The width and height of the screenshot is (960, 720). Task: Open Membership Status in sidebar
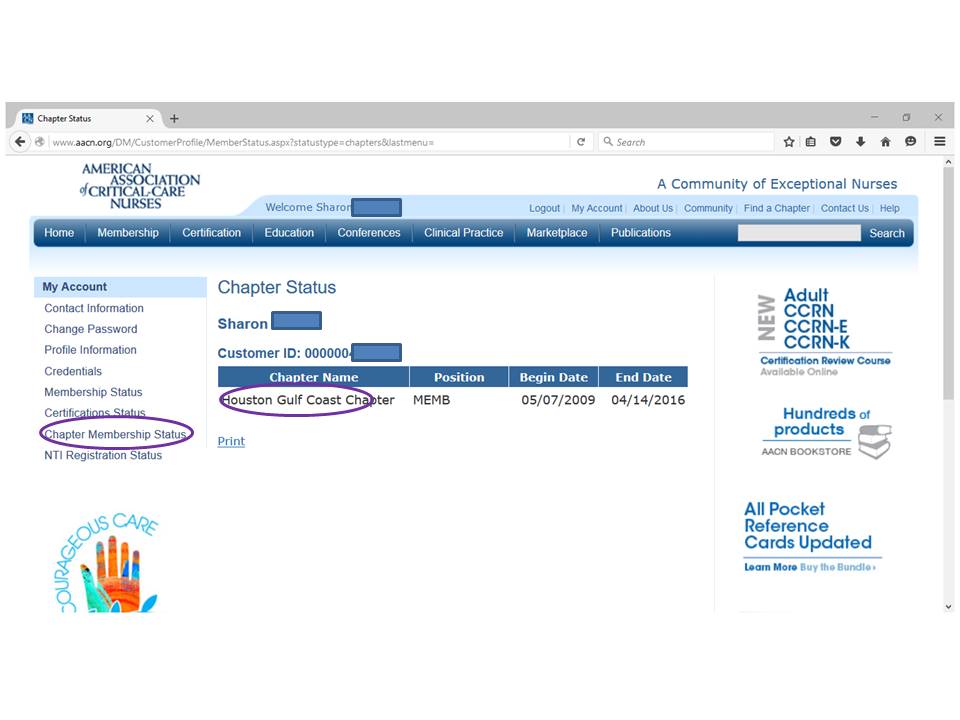93,392
